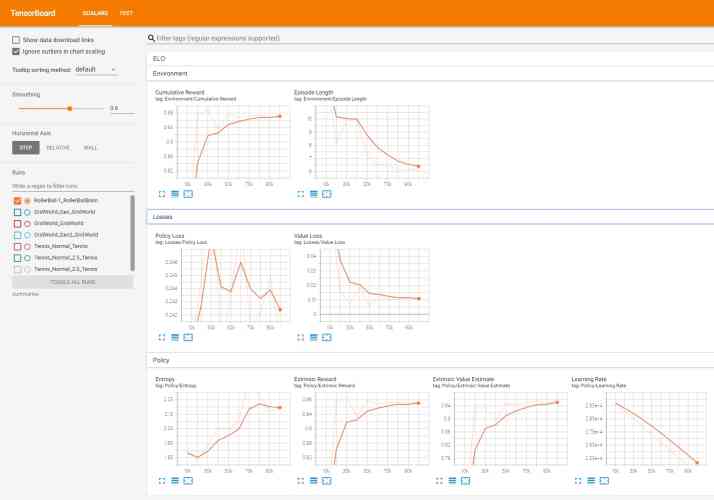The height and width of the screenshot is (500, 714).
Task: Check the GridWorld_Easy_GridWorld run checkbox
Action: pos(17,212)
